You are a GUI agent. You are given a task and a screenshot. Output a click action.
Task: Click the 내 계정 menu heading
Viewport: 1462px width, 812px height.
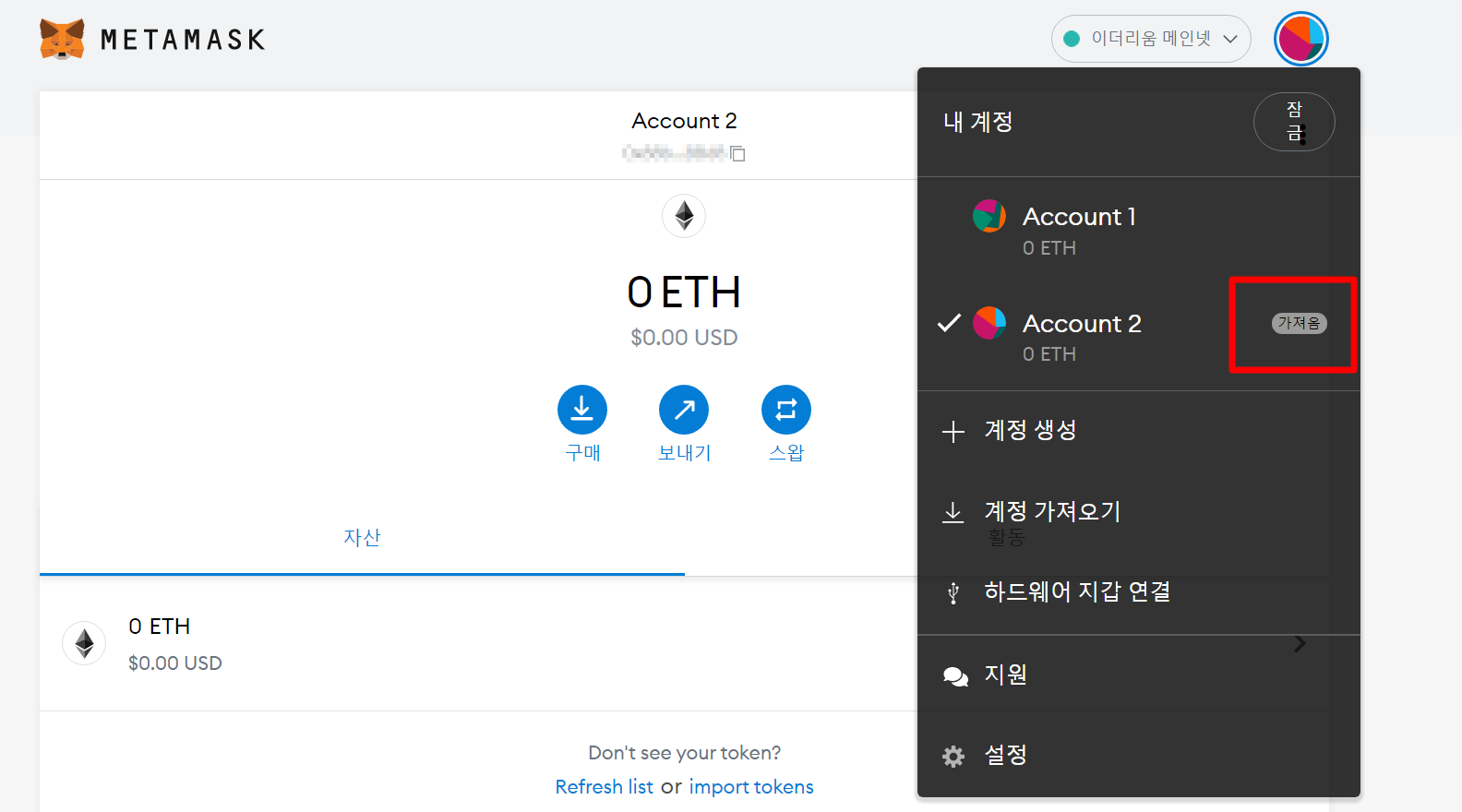978,122
